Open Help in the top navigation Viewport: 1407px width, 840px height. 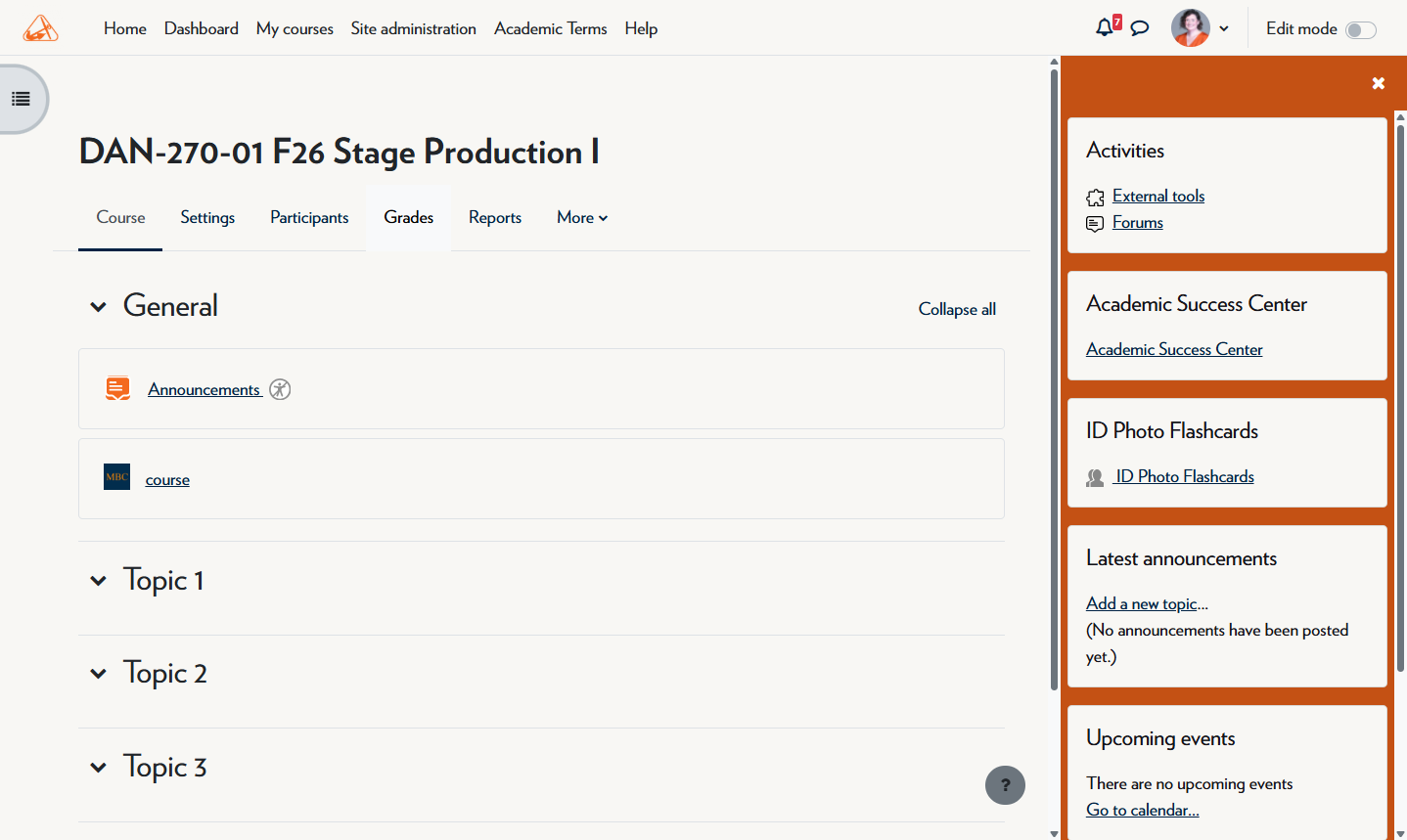(641, 28)
